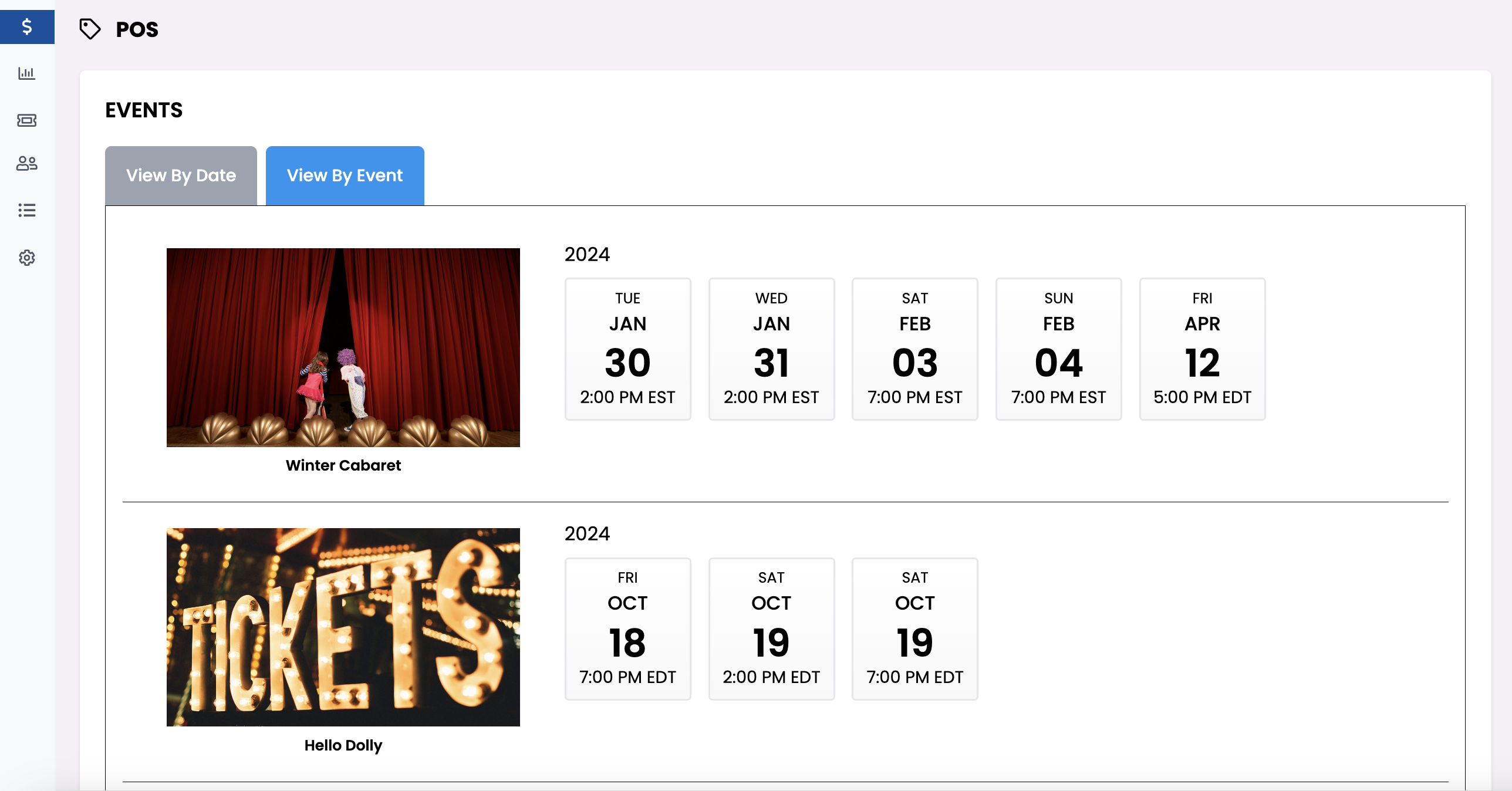Viewport: 1512px width, 791px height.
Task: Click the Winter Cabaret event title
Action: [x=343, y=465]
